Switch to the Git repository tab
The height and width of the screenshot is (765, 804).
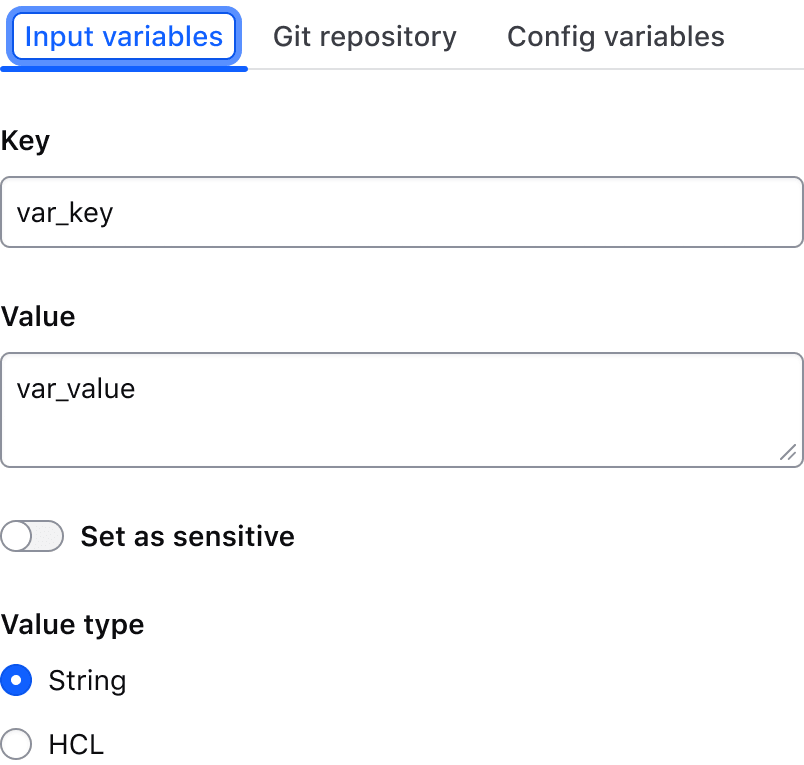pyautogui.click(x=364, y=36)
